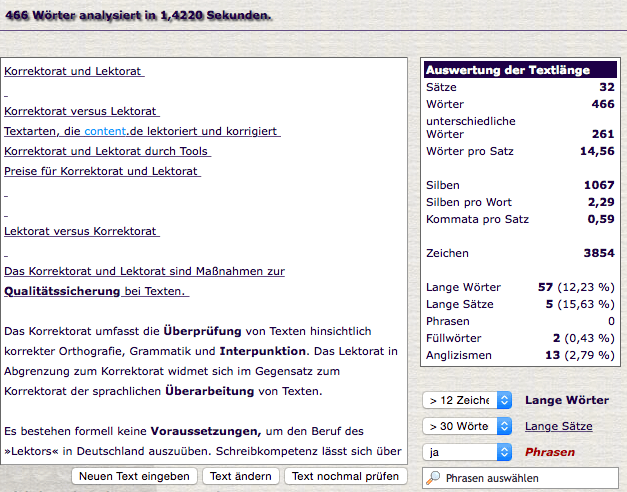The height and width of the screenshot is (492, 627).
Task: Open Korrektorat und Lektorat durch Tools link
Action: click(106, 151)
